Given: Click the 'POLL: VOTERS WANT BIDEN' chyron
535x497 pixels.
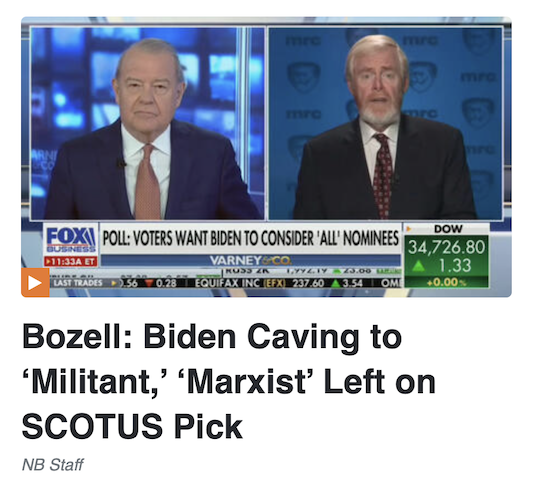Looking at the screenshot, I should [251, 238].
